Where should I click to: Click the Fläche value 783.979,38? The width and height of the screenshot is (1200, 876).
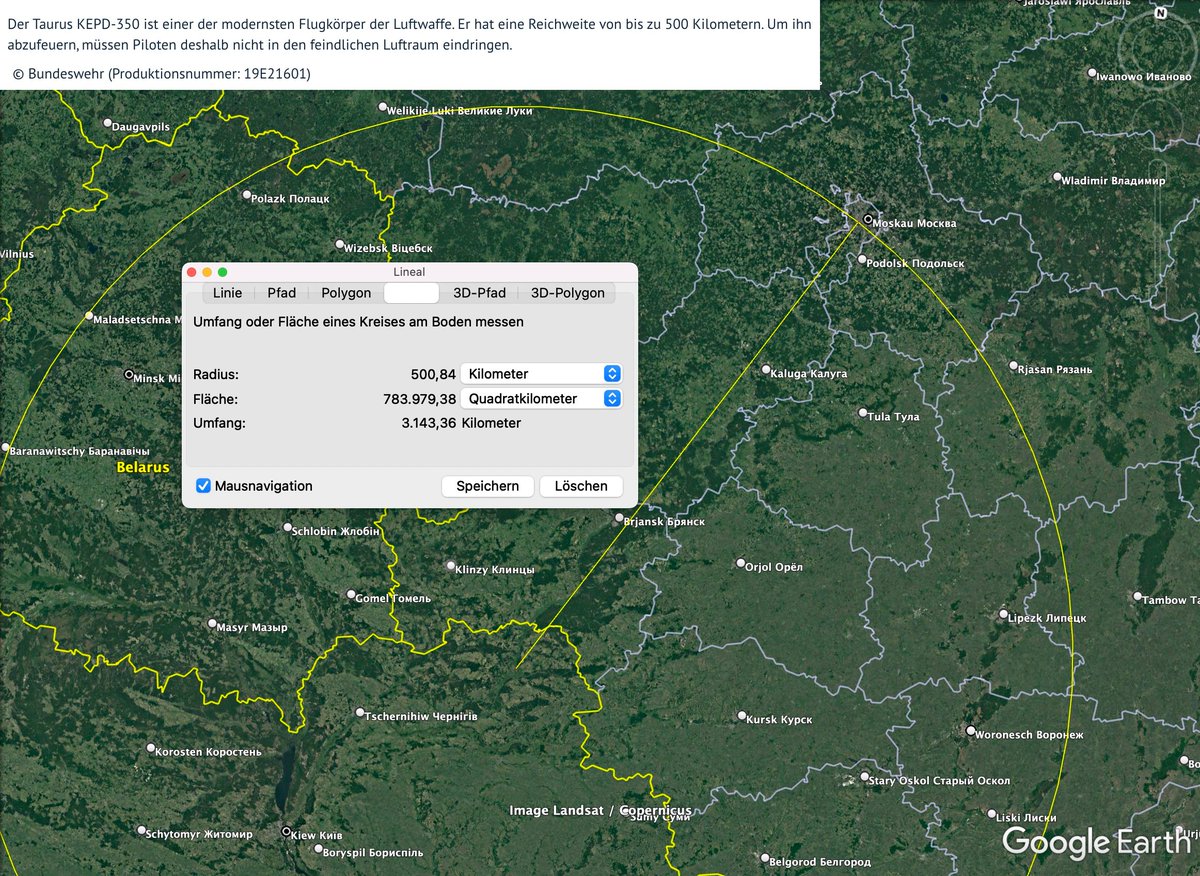[x=420, y=398]
